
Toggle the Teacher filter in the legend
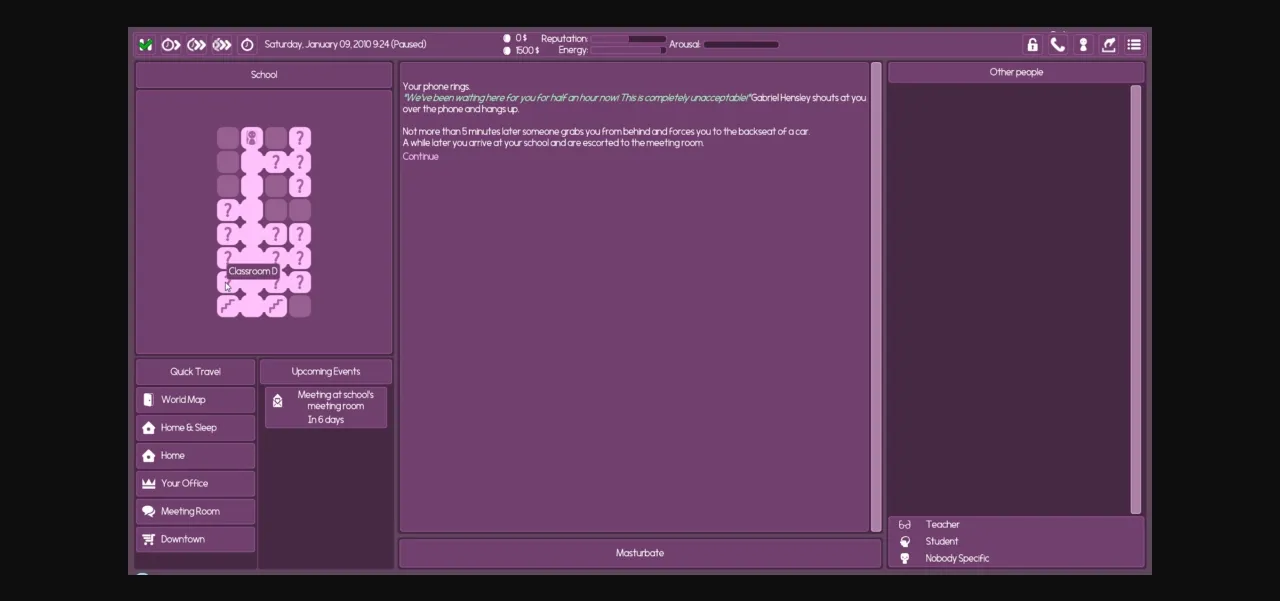[942, 524]
